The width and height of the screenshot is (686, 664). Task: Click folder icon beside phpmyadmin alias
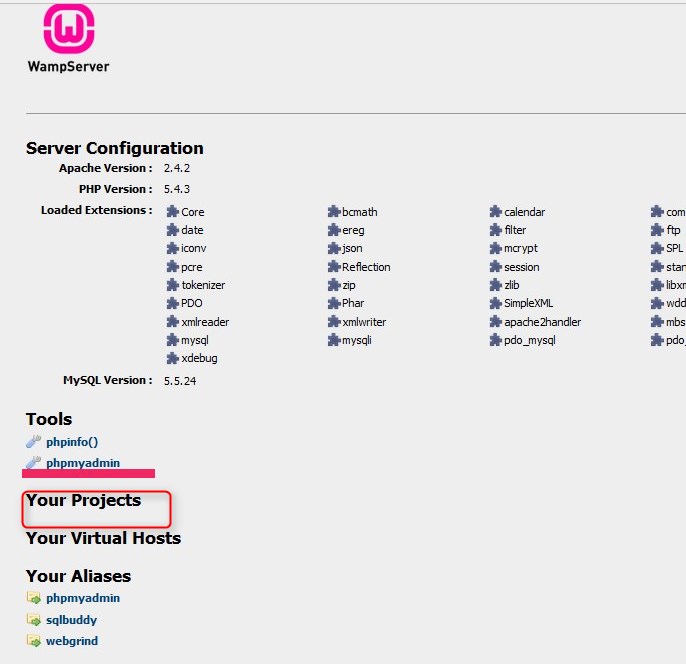[x=34, y=598]
